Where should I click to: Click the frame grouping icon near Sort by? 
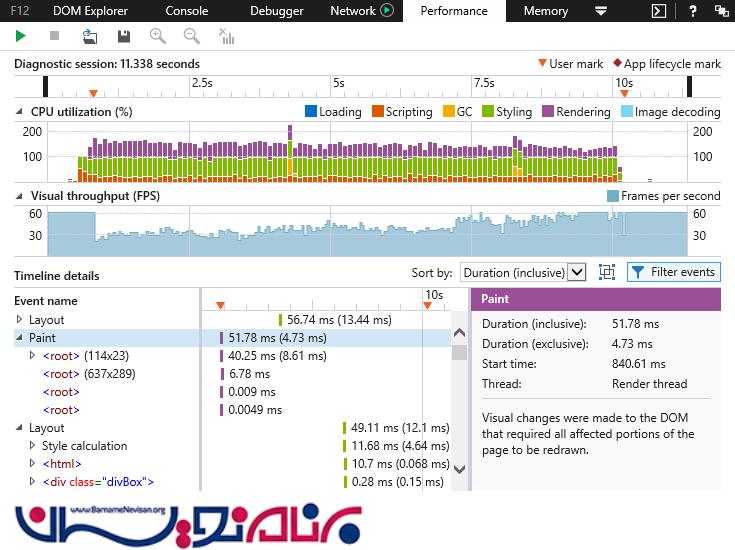pos(606,272)
